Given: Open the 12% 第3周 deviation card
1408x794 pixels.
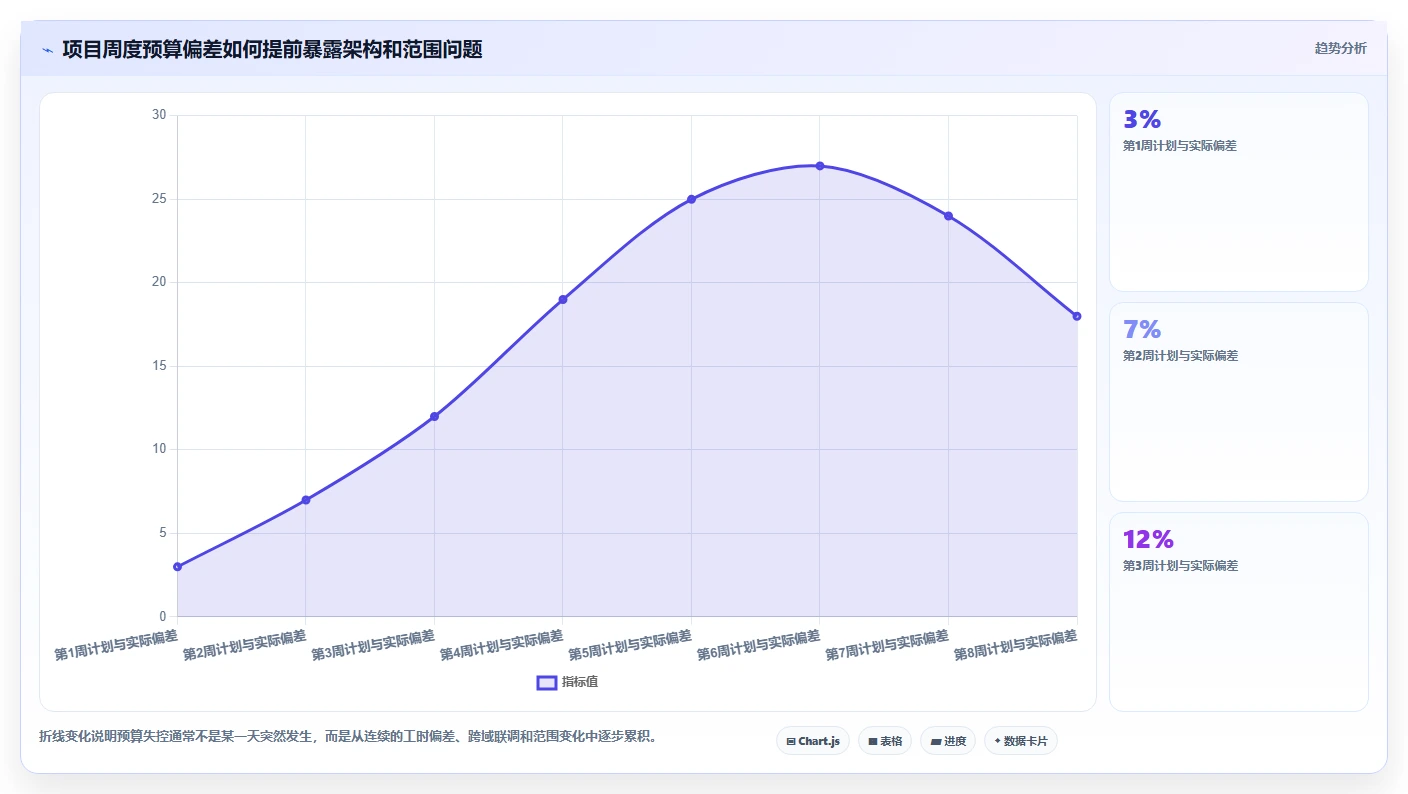Looking at the screenshot, I should (1239, 612).
